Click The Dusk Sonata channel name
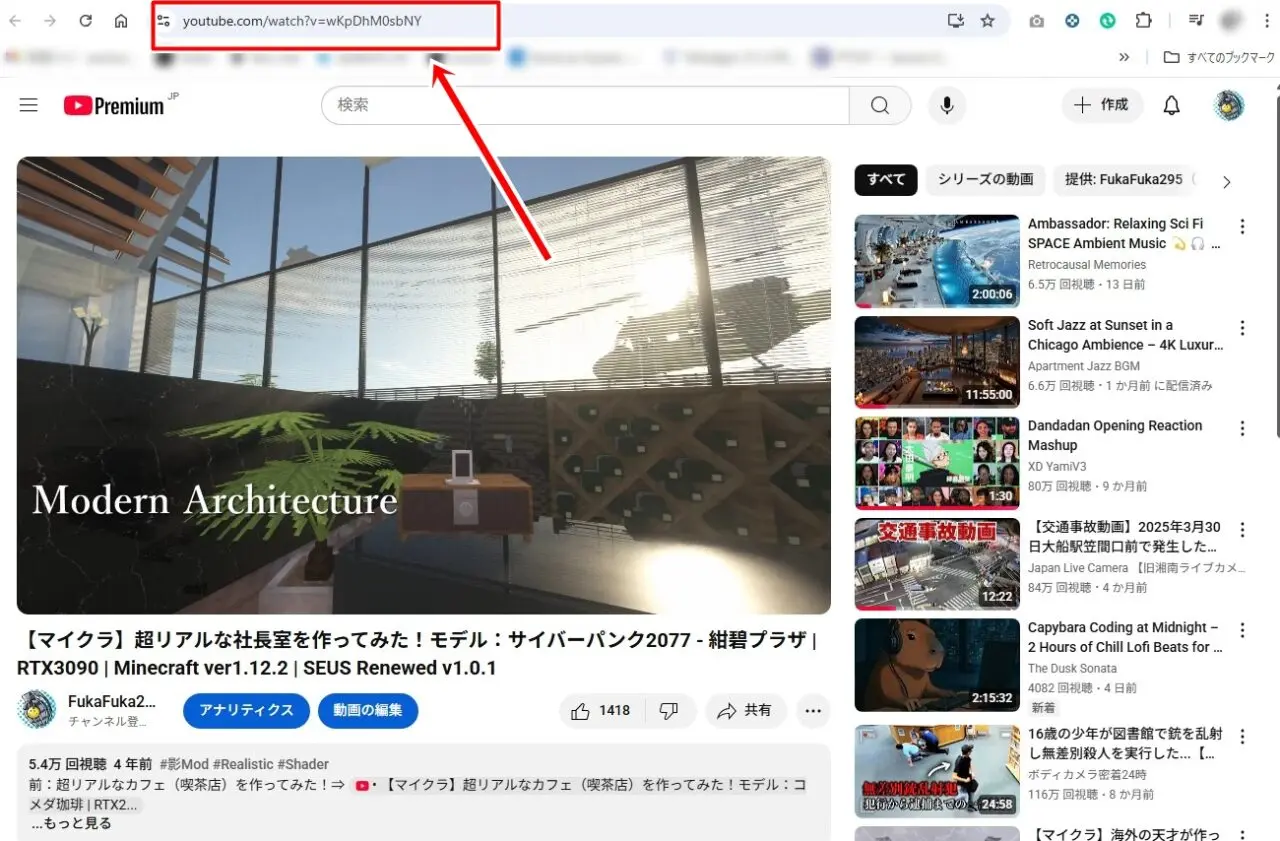 (1072, 668)
